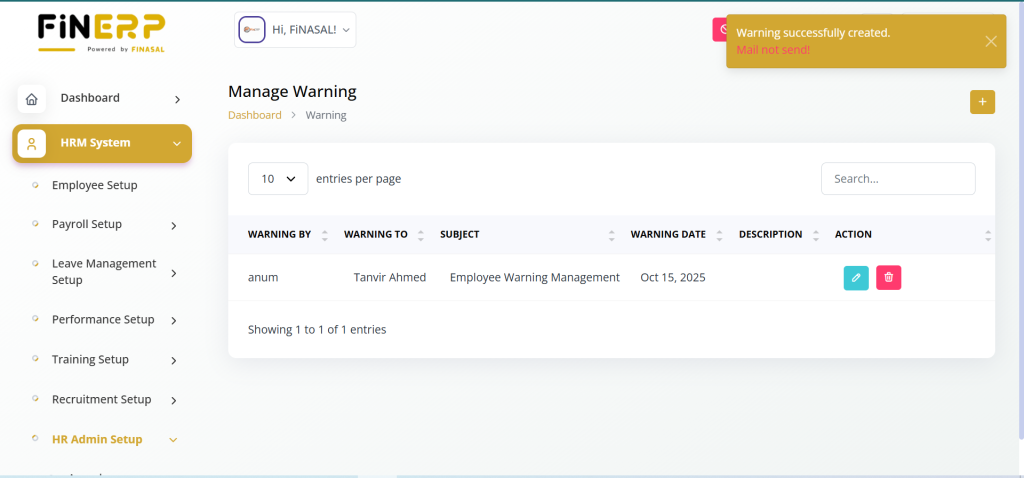Click the HRM System person icon

32,144
